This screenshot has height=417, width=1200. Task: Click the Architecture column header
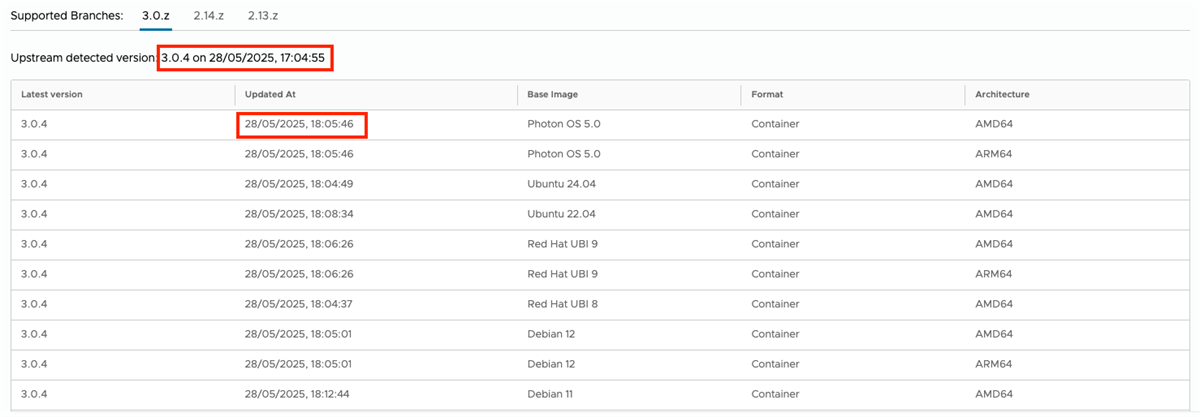pos(1002,94)
